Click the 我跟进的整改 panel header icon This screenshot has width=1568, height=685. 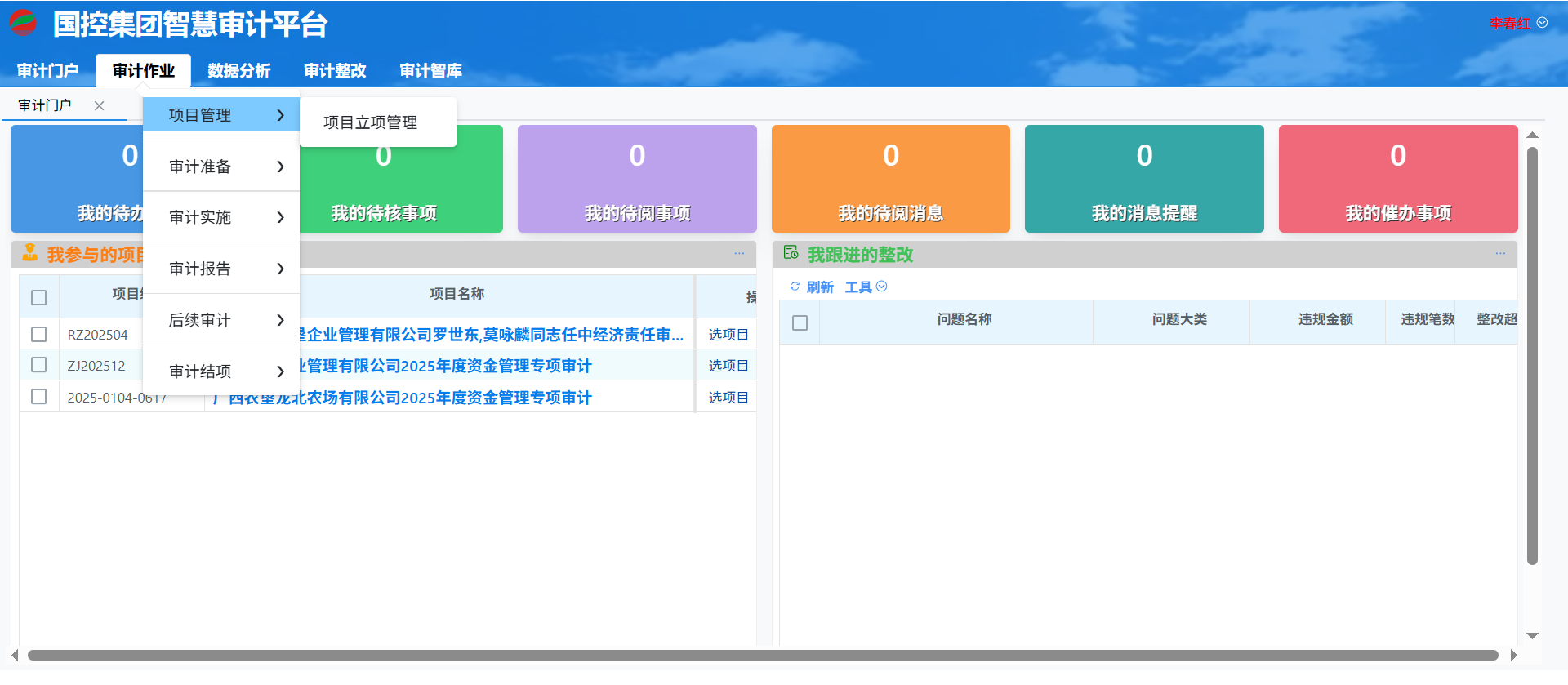point(791,253)
